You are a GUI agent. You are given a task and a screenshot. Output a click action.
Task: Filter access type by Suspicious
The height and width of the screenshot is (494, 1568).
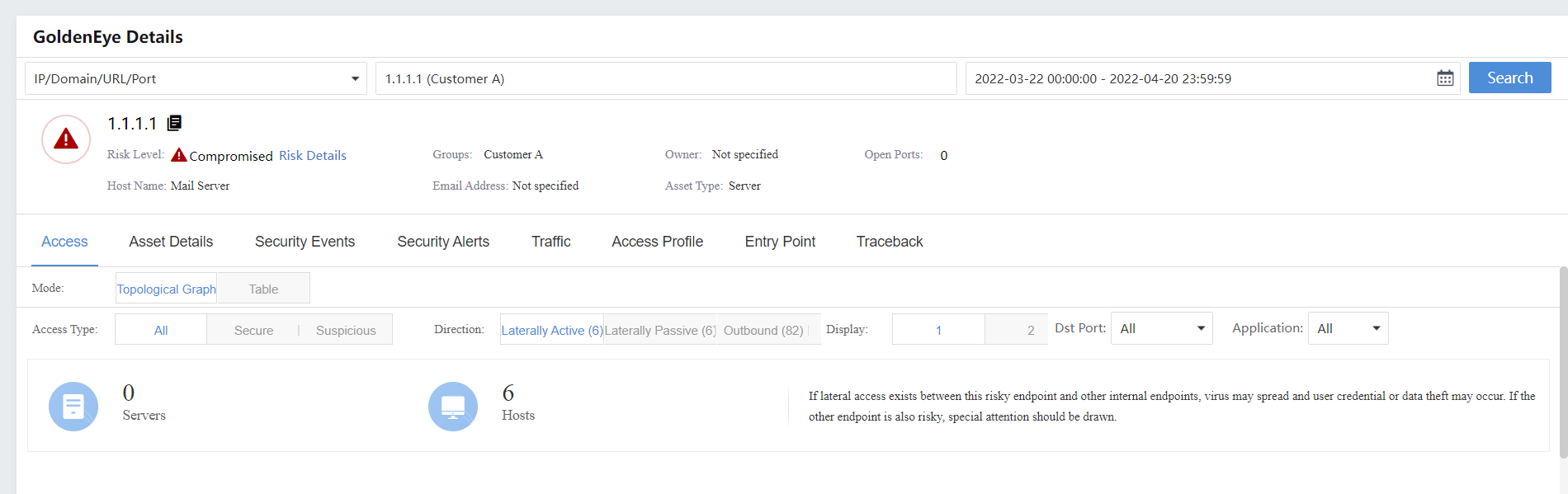point(345,330)
